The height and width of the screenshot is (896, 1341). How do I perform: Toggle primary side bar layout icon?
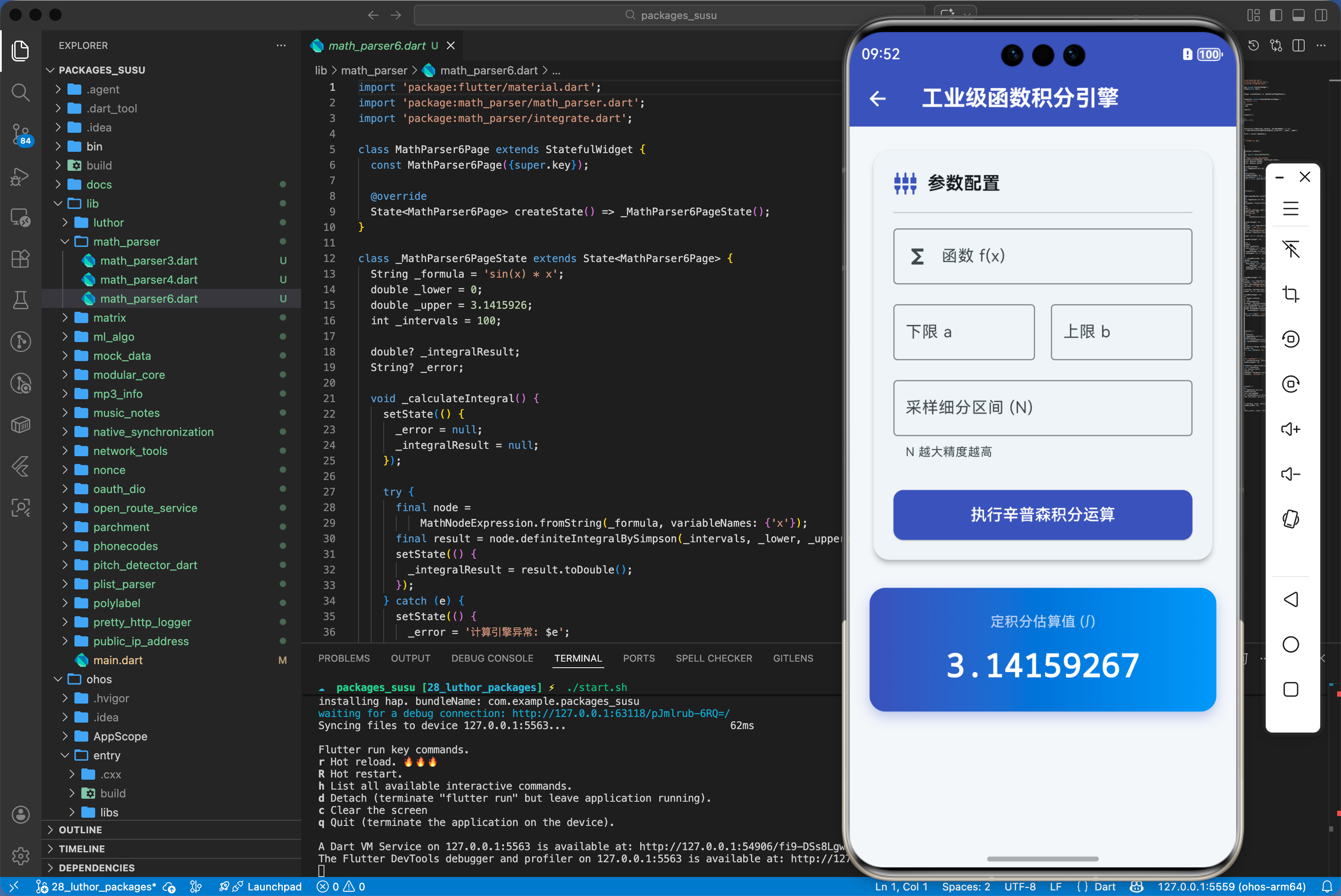click(1276, 16)
